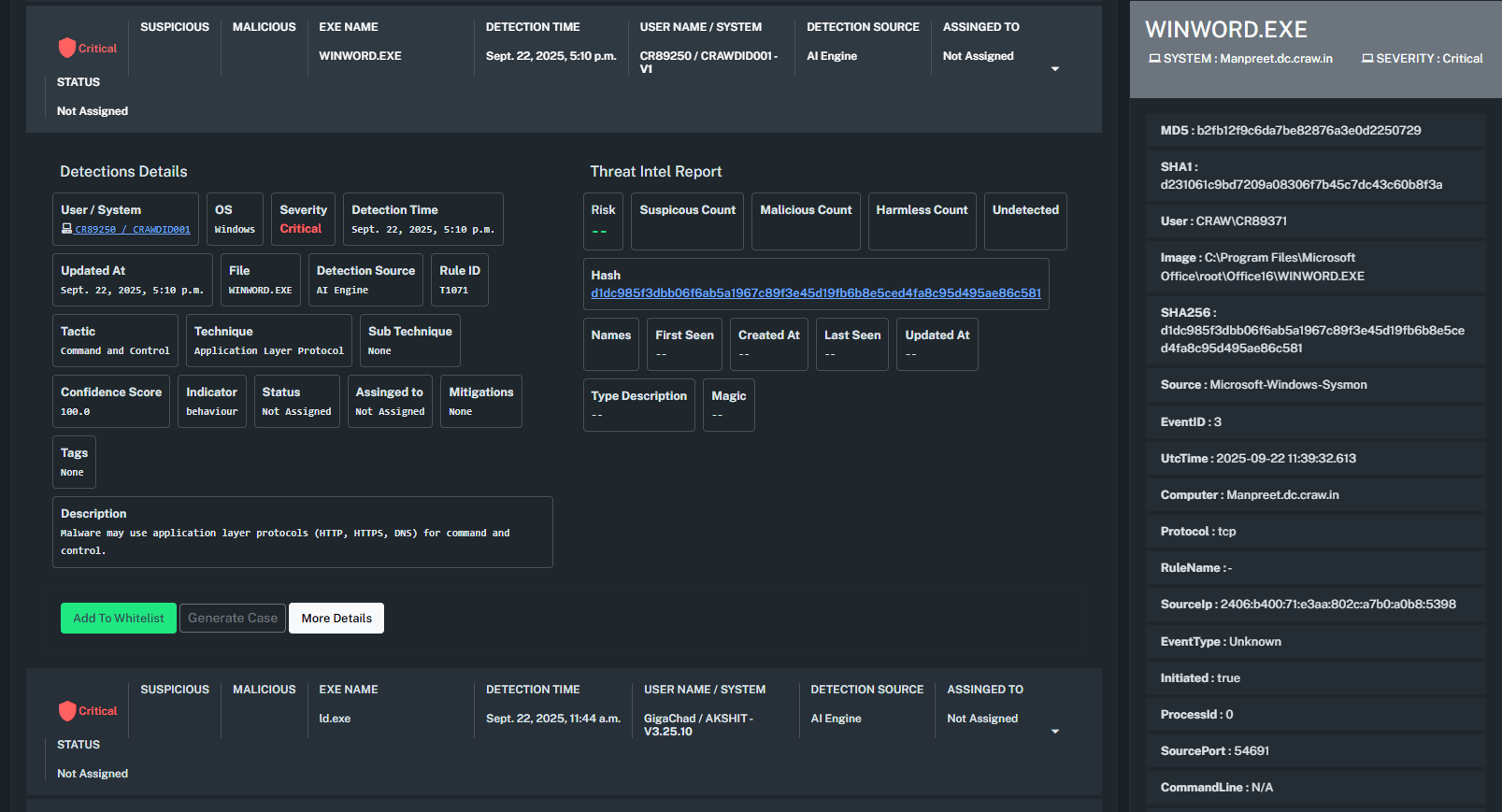Select the Malicious Count box
The height and width of the screenshot is (812, 1502).
(x=806, y=221)
